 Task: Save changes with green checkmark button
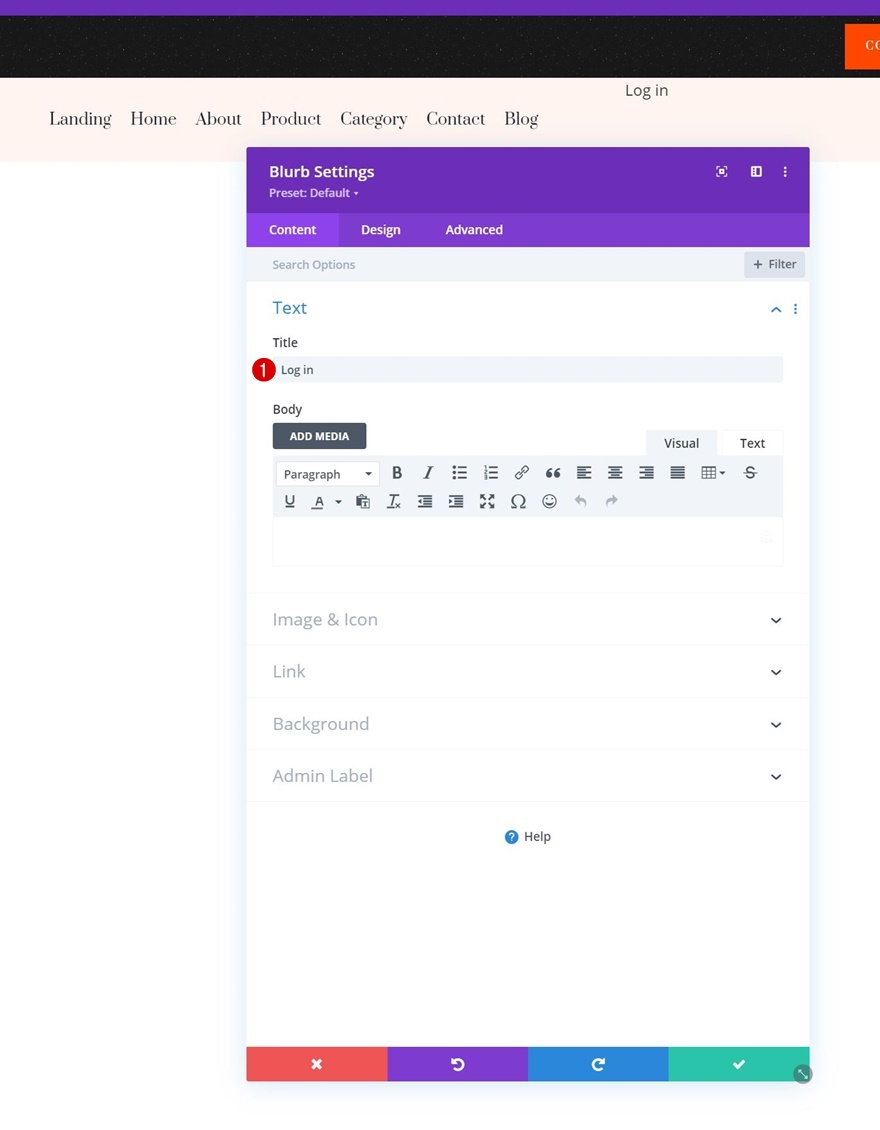tap(739, 1064)
